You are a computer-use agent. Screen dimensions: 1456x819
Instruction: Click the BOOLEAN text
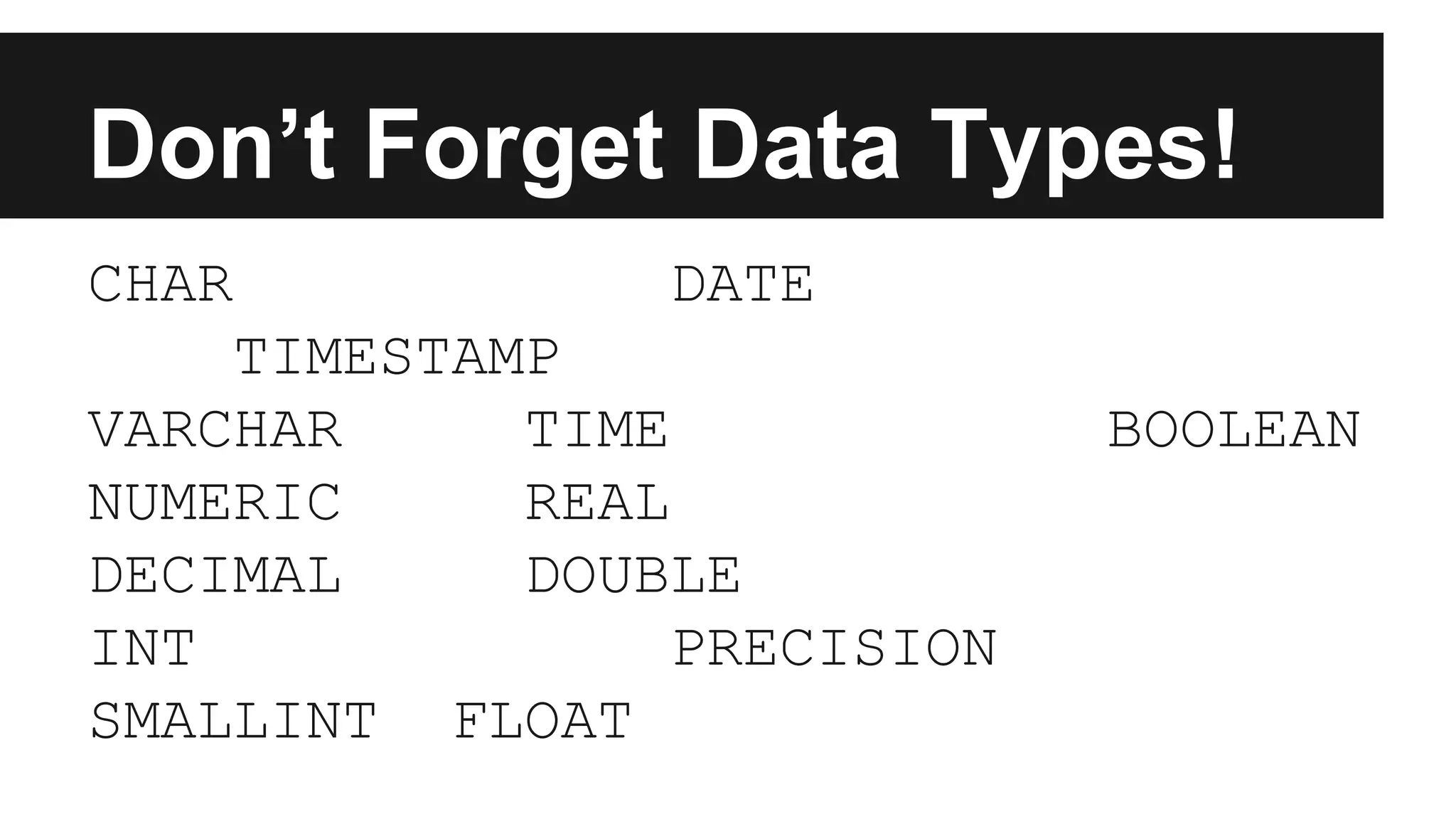tap(1234, 429)
